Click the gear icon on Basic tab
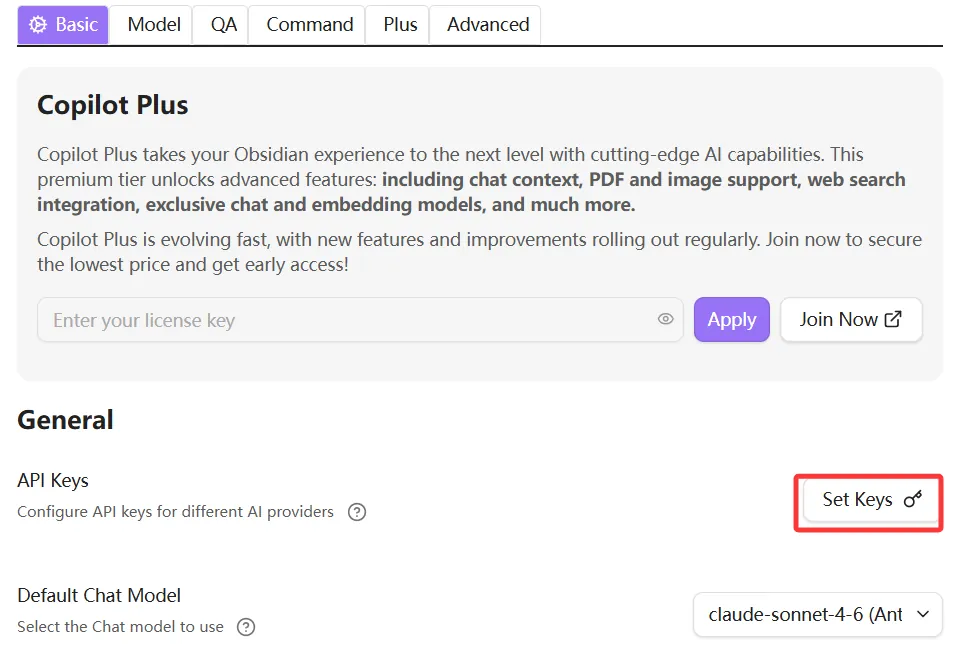Viewport: 971px width, 651px height. (38, 25)
